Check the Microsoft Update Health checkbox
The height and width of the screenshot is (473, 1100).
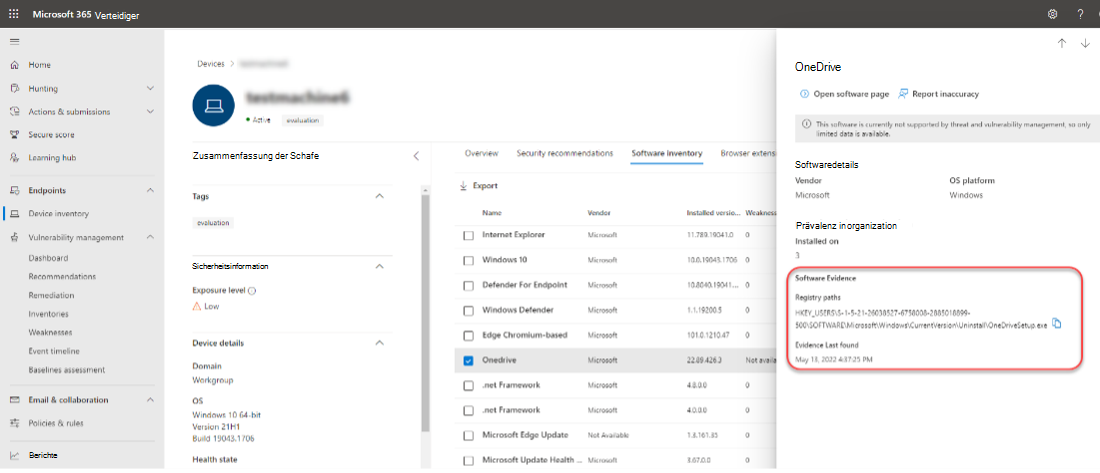[468, 461]
